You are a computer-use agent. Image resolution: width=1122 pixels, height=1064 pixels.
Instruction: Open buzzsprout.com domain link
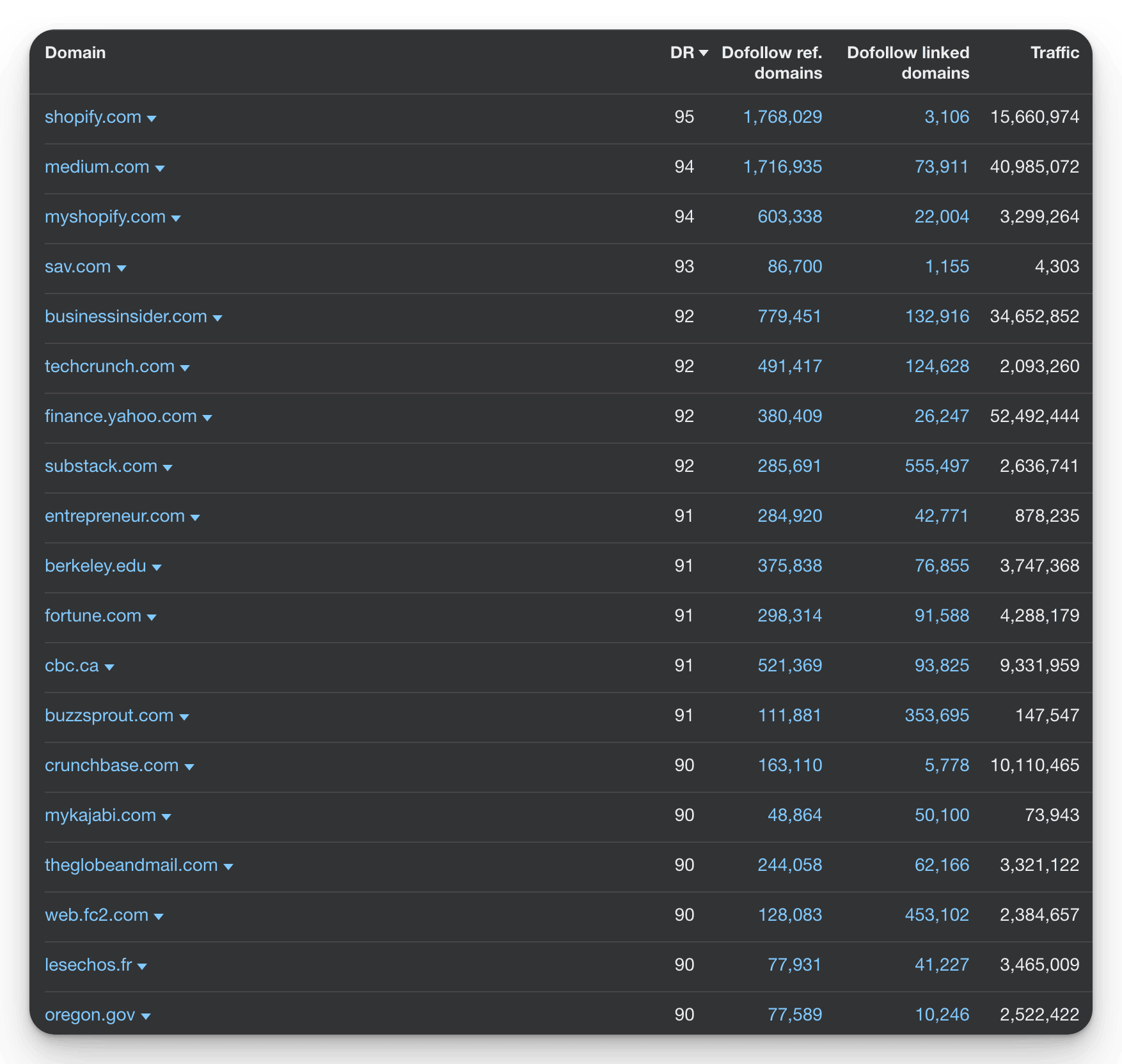(x=109, y=716)
